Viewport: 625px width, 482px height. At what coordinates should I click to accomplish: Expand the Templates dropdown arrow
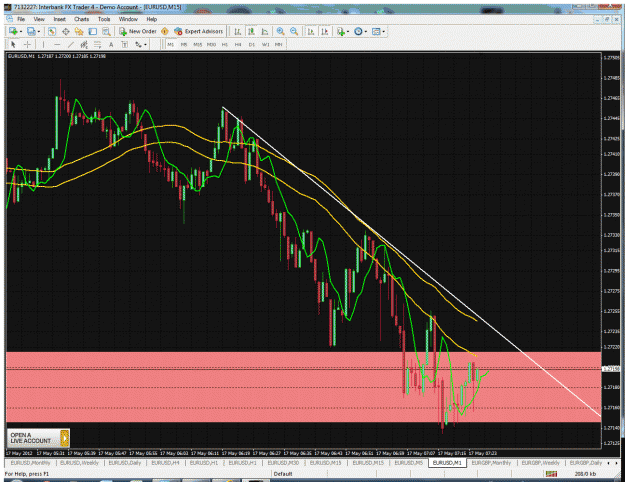(383, 31)
